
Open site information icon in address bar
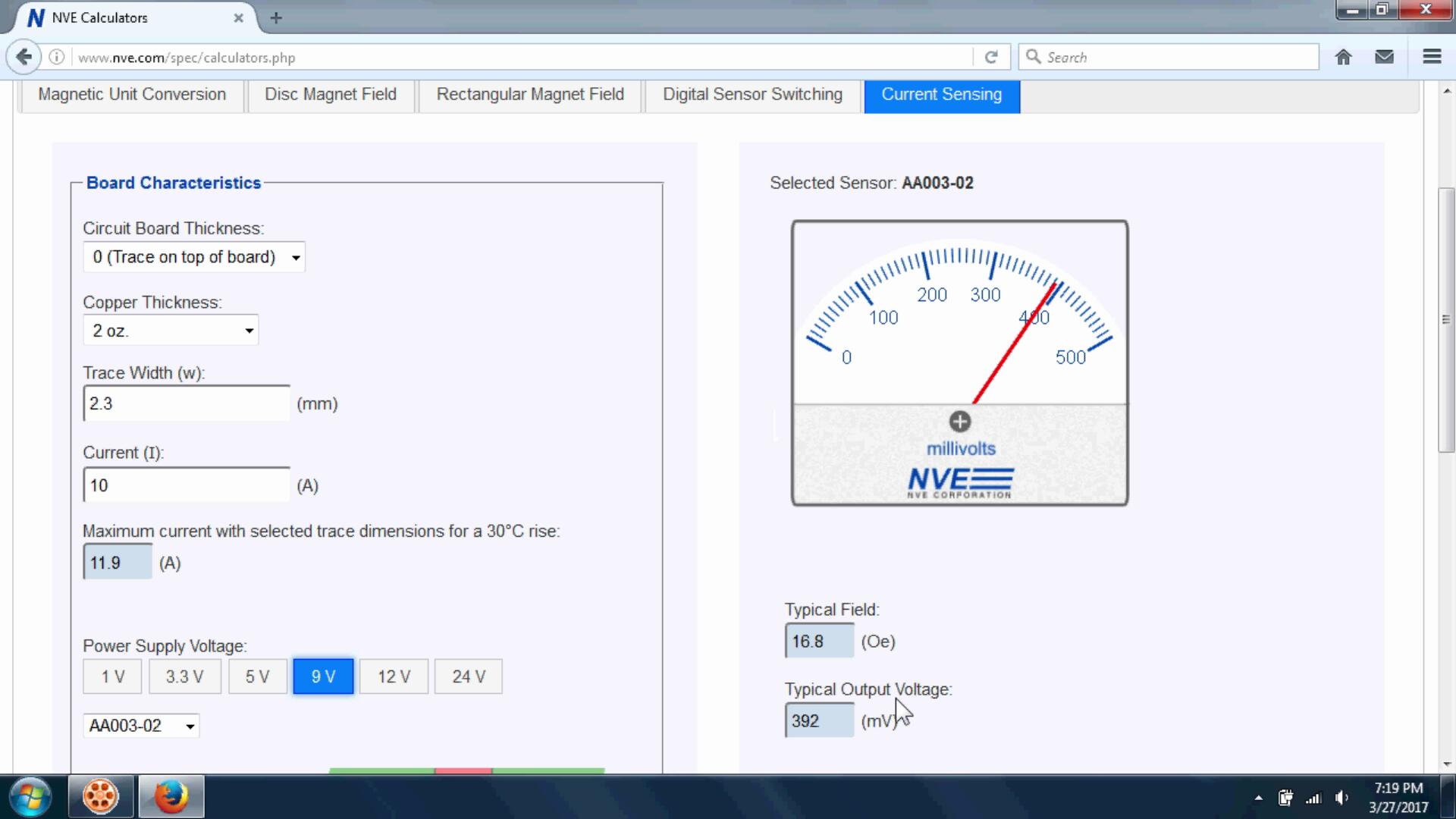click(57, 57)
